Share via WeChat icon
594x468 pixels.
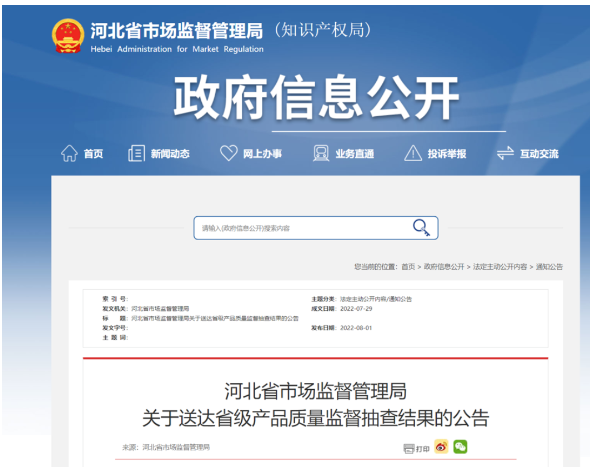pyautogui.click(x=460, y=447)
